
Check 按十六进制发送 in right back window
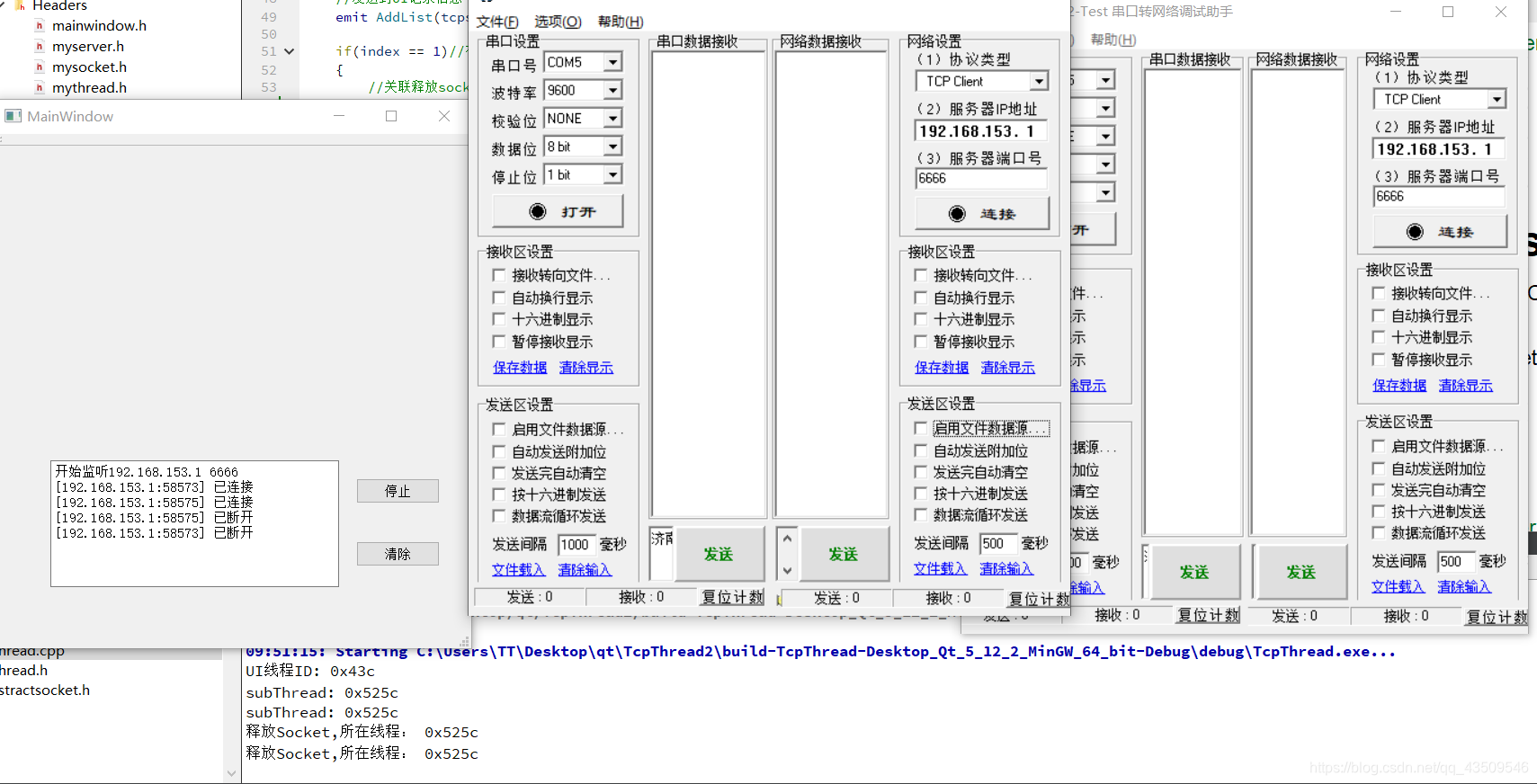pyautogui.click(x=1378, y=512)
